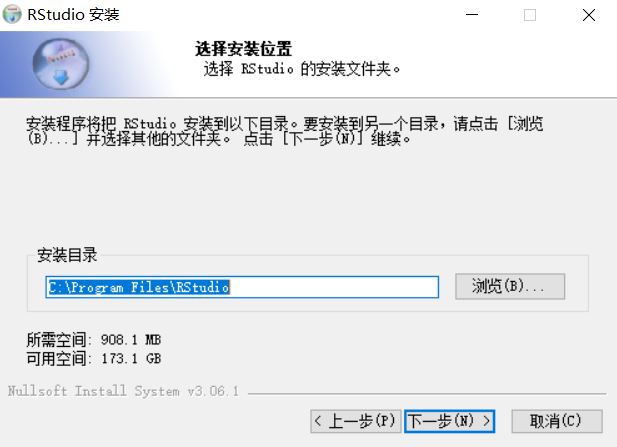The height and width of the screenshot is (447, 617).
Task: Close the RStudio 安装 window
Action: click(x=589, y=15)
